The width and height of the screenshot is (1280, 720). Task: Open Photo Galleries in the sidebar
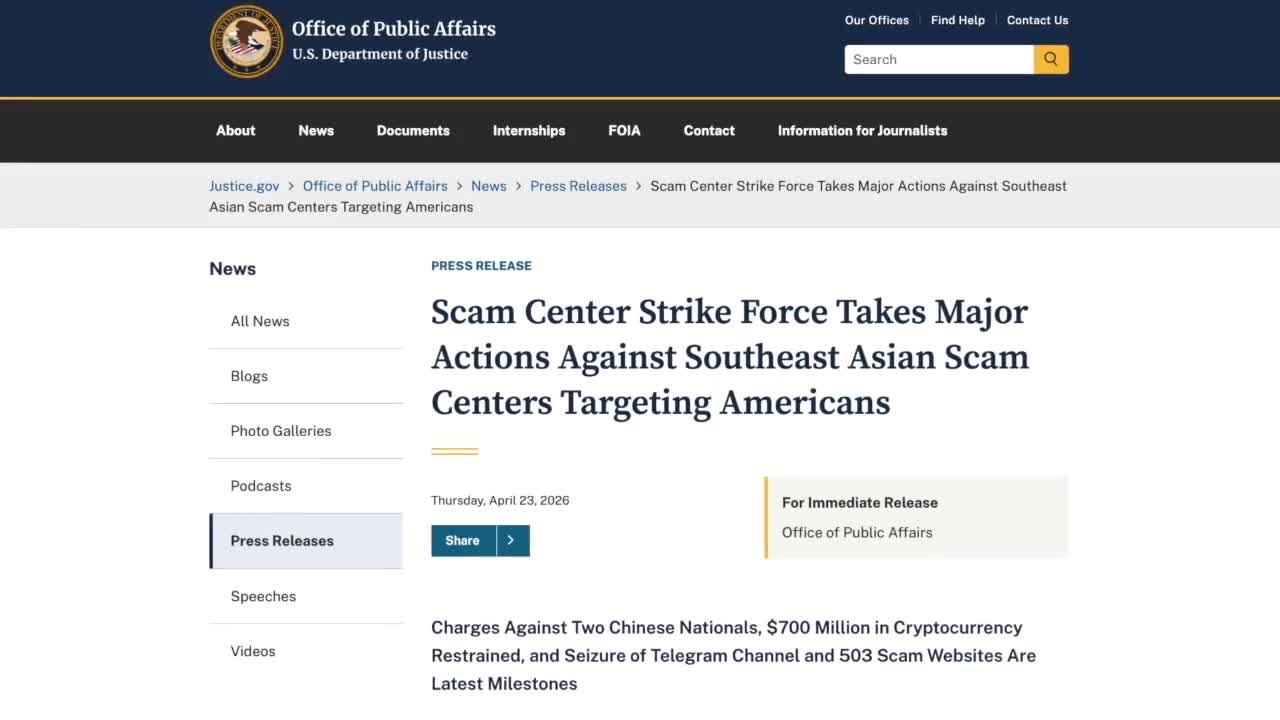click(x=281, y=431)
